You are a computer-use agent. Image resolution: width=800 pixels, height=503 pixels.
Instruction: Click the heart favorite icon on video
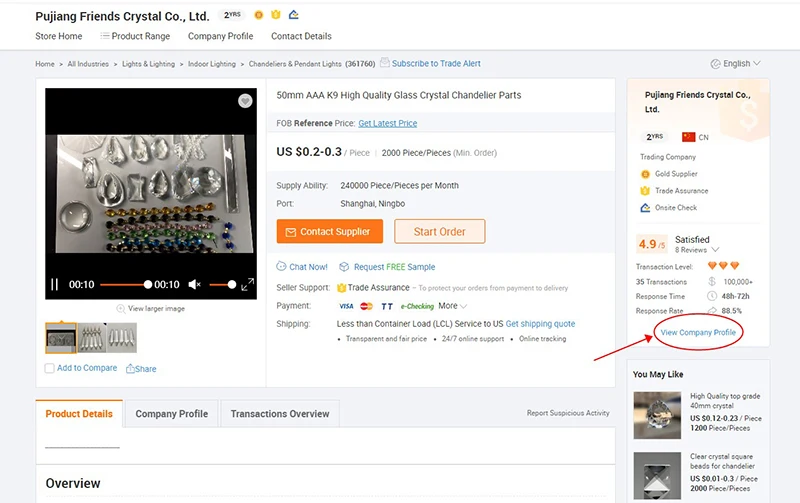point(245,101)
